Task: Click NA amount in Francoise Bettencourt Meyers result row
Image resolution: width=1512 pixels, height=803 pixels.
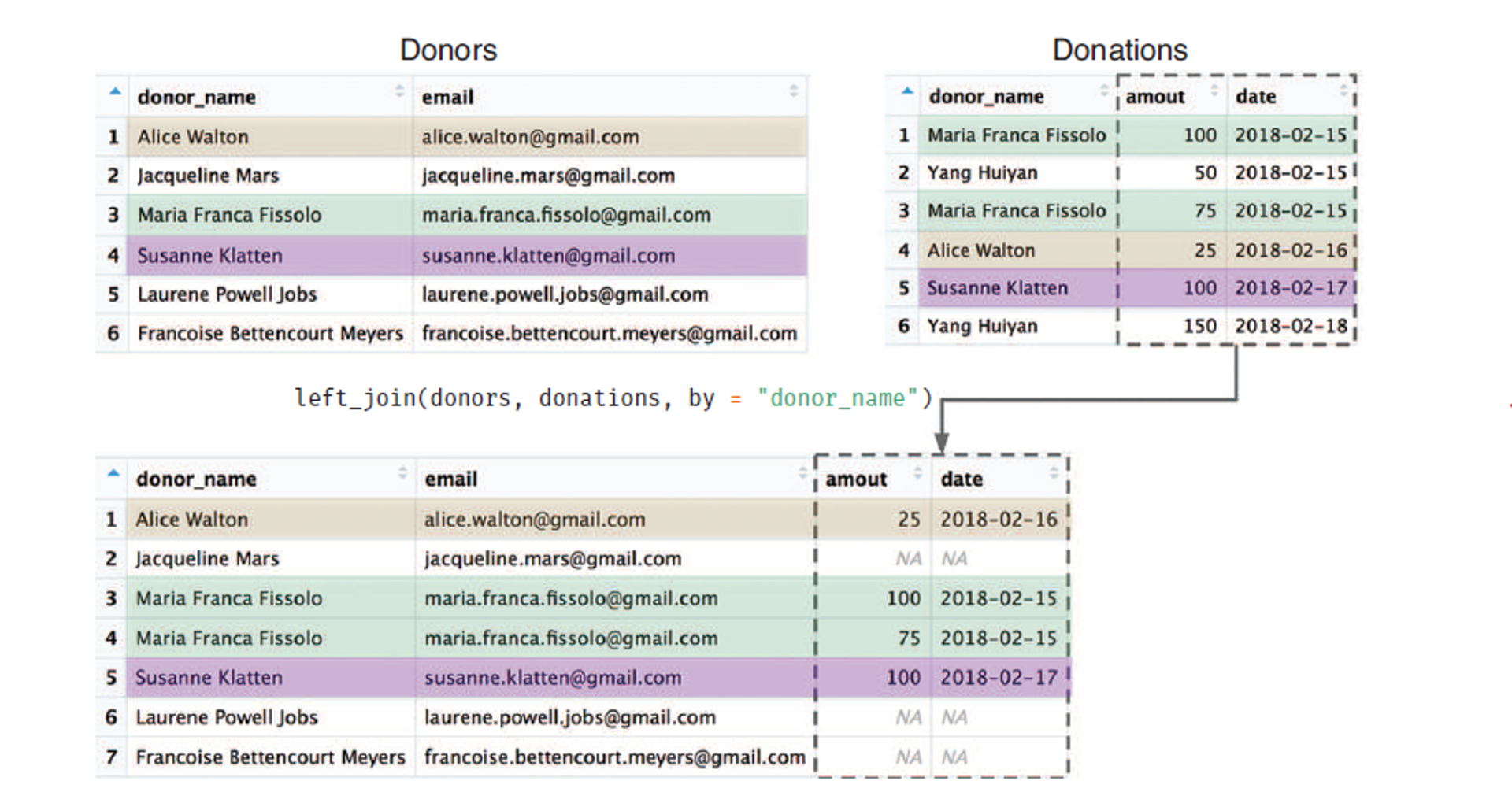Action: click(908, 757)
